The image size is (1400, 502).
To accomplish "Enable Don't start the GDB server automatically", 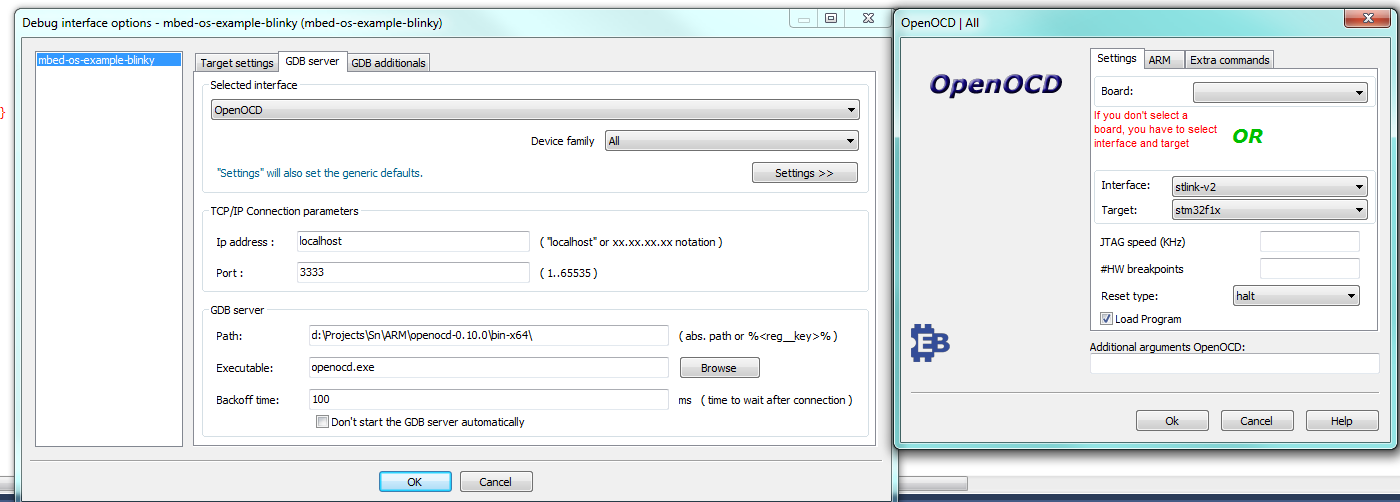I will click(x=322, y=422).
